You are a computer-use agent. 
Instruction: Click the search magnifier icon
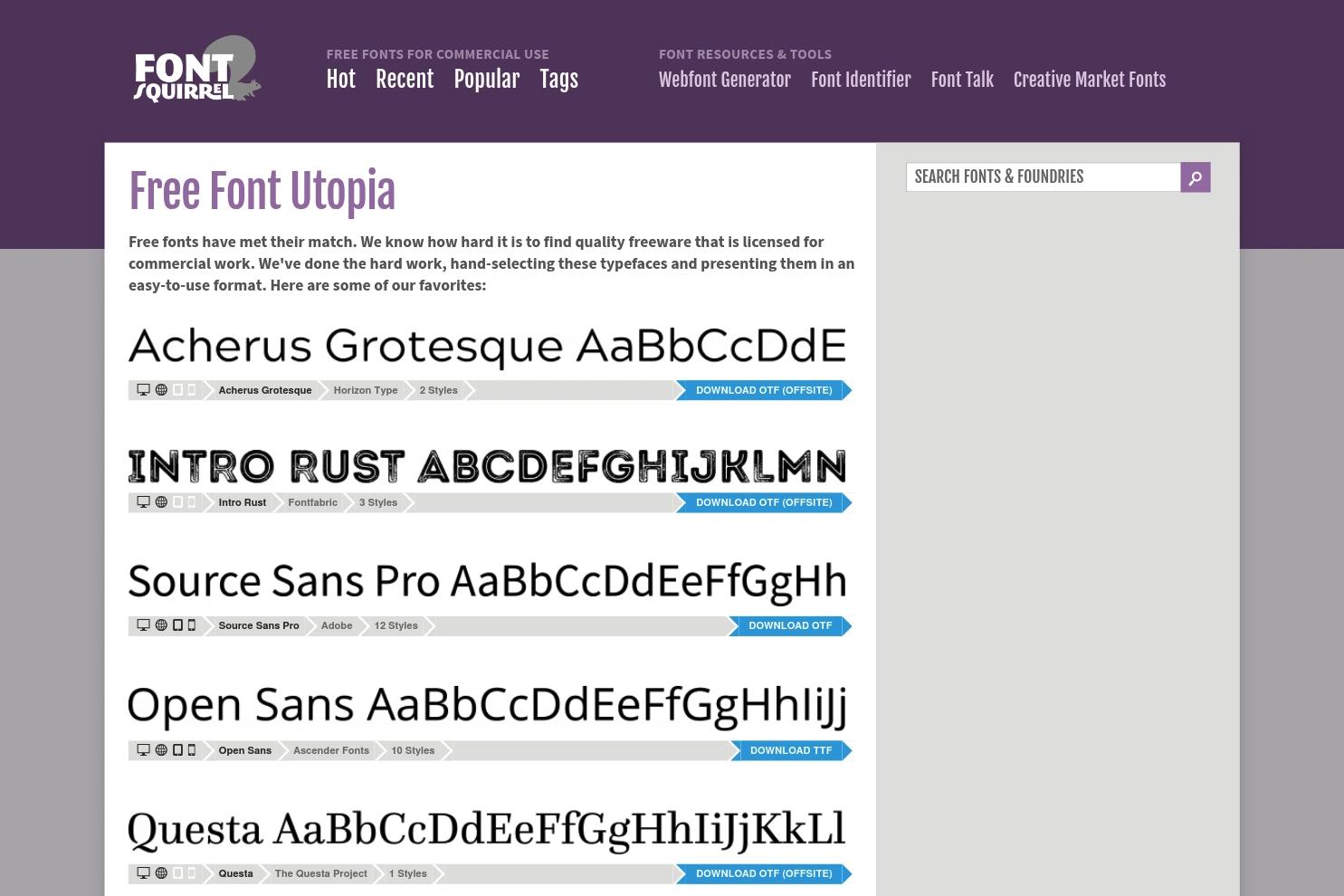pyautogui.click(x=1195, y=176)
